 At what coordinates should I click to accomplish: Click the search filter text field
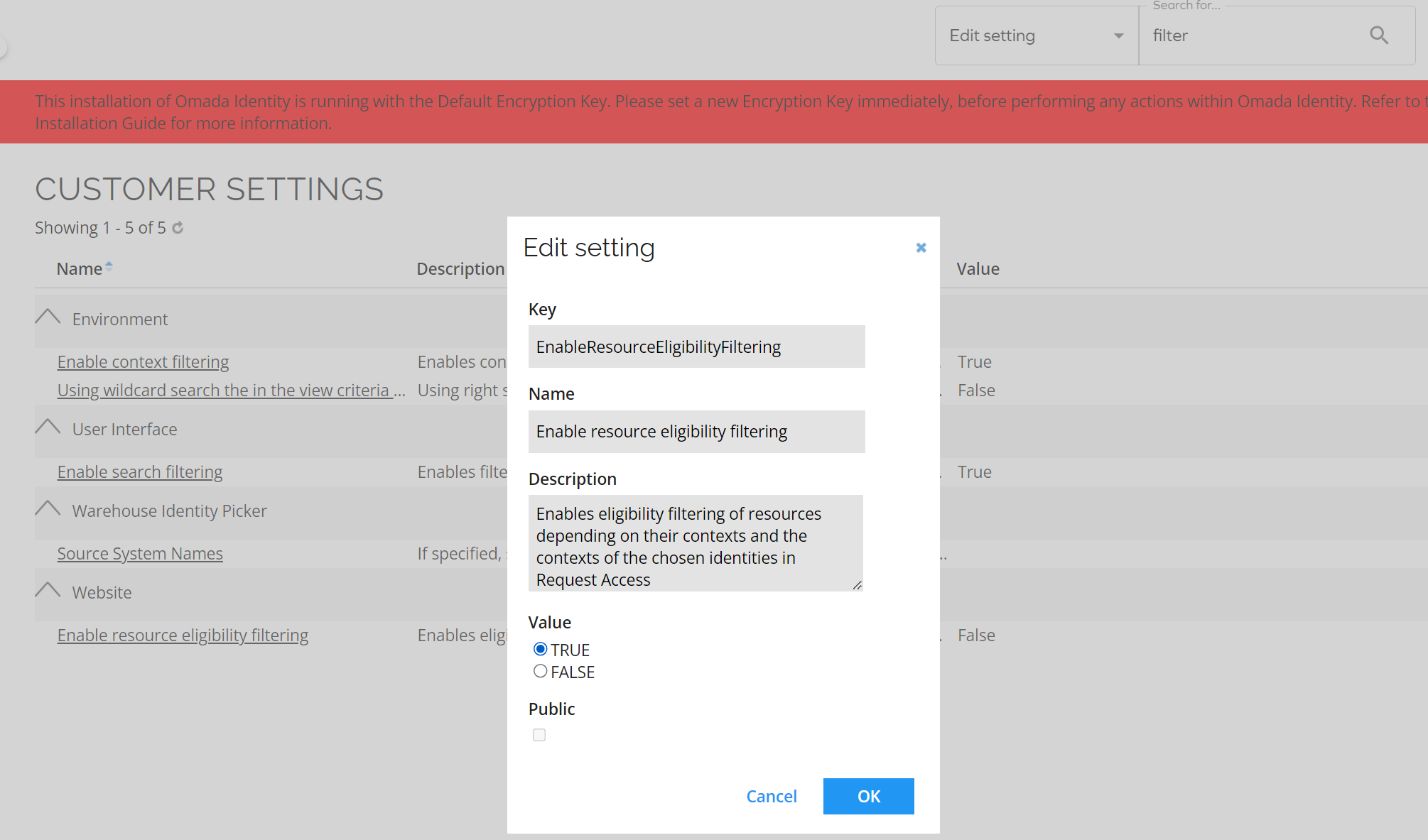pos(1250,36)
